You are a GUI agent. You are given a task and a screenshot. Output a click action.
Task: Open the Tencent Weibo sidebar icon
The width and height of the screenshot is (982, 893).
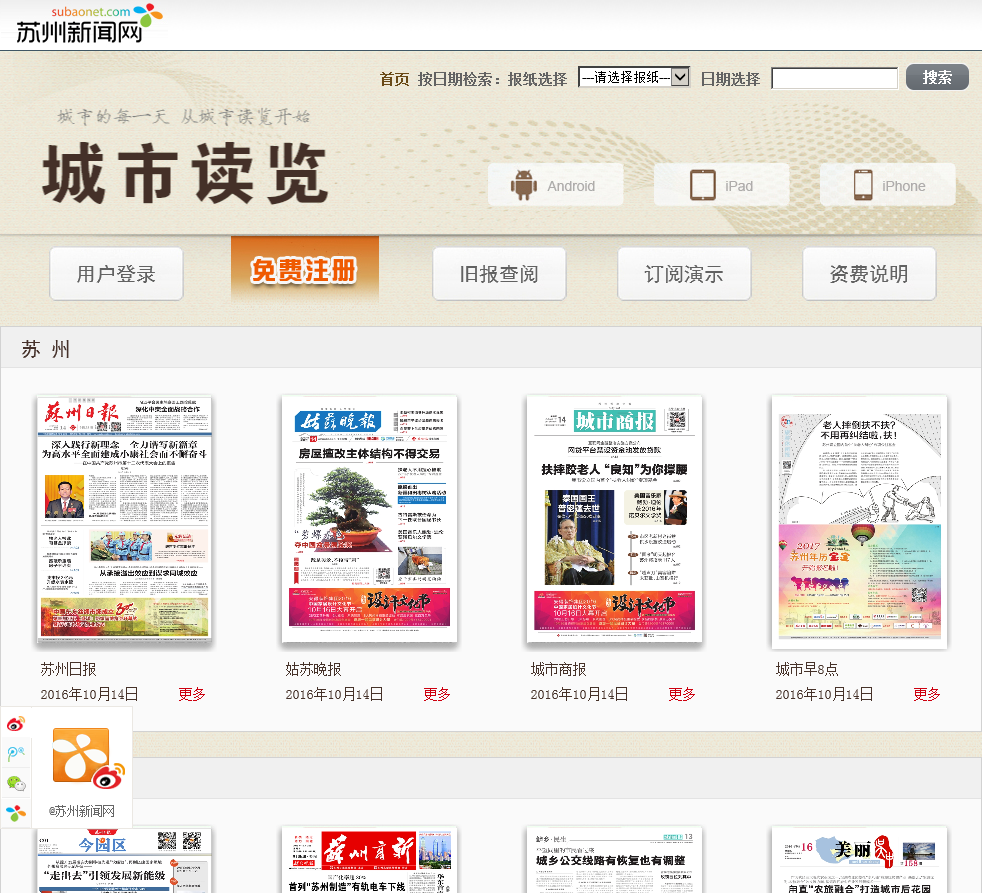16,753
